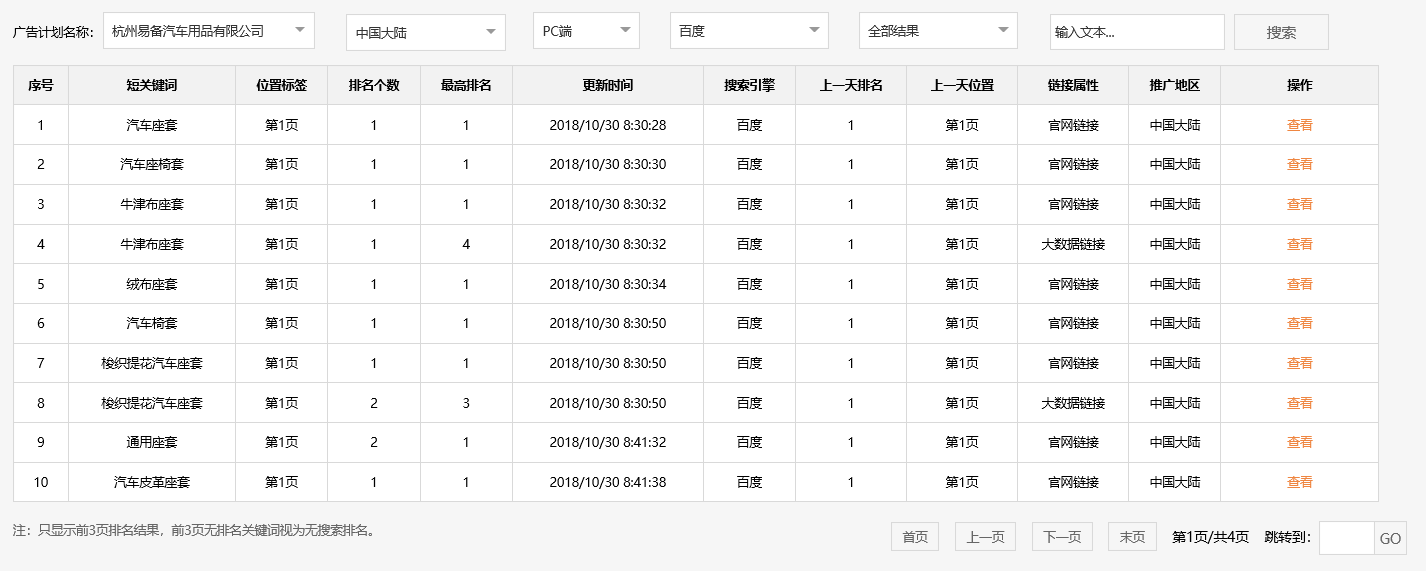Click the 排名个数 column header
This screenshot has height=571, width=1427.
pos(374,85)
